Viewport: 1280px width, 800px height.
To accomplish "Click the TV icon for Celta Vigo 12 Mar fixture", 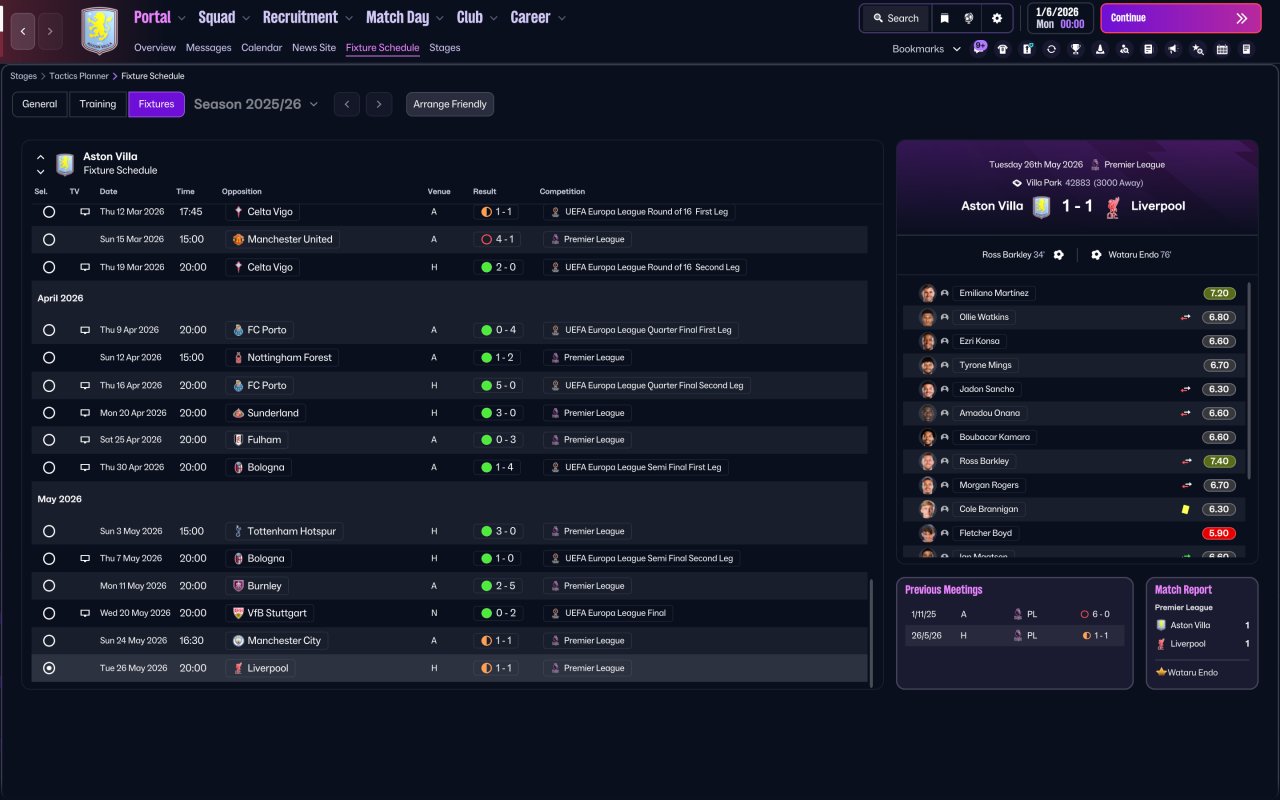I will (85, 212).
